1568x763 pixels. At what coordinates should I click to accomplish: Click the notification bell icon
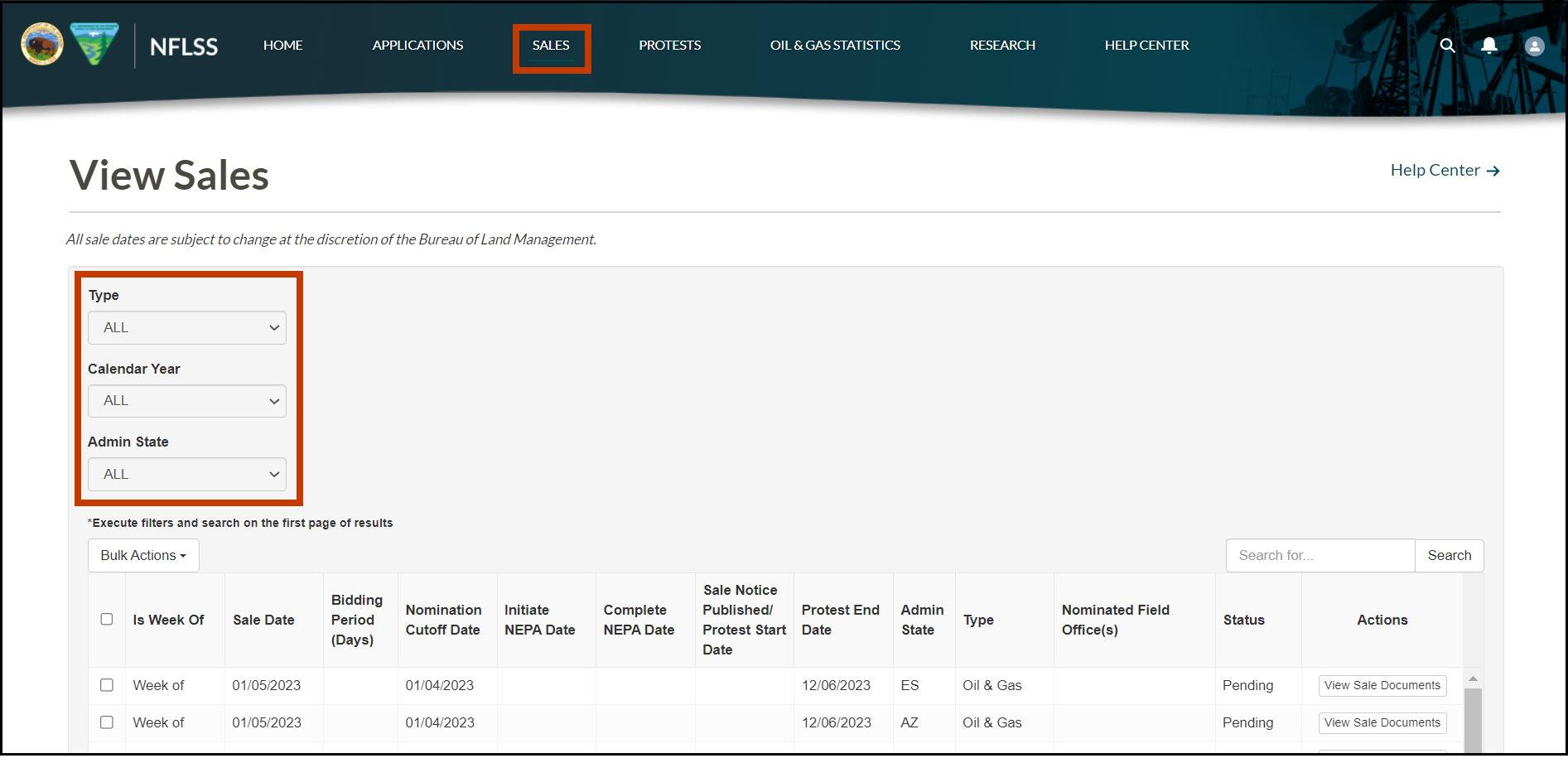tap(1489, 46)
